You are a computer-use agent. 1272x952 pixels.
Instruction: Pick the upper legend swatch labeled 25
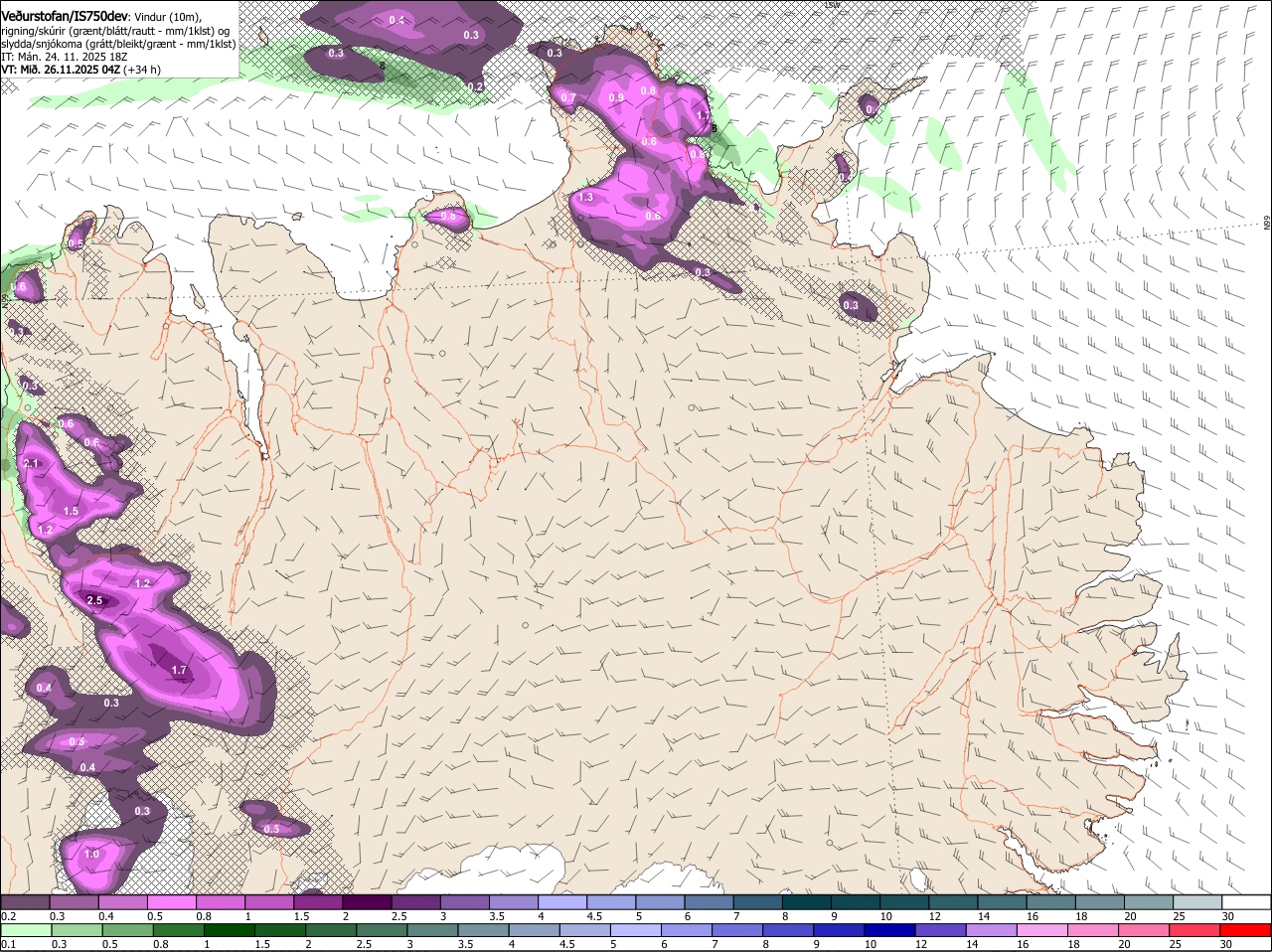[x=1197, y=901]
